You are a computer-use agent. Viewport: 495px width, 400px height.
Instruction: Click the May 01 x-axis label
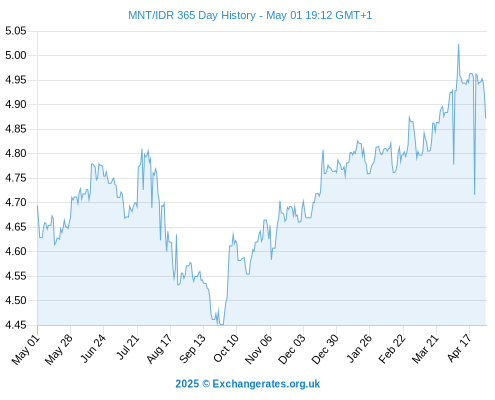tap(26, 350)
